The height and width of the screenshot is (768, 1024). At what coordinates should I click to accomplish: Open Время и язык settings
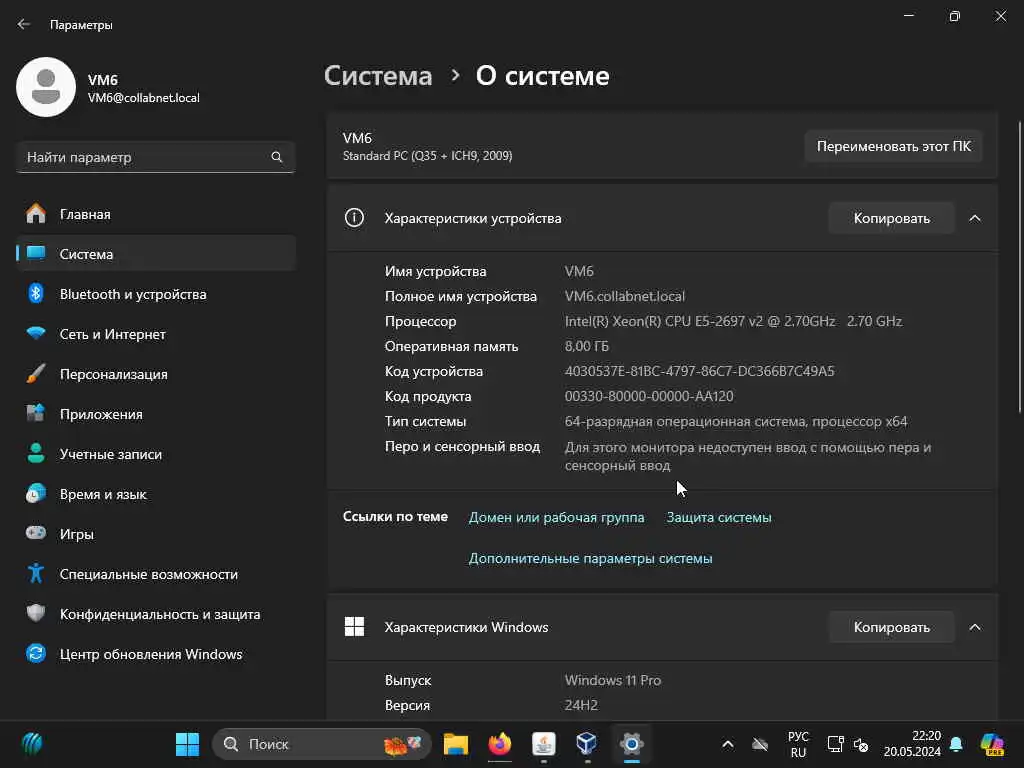[156, 494]
